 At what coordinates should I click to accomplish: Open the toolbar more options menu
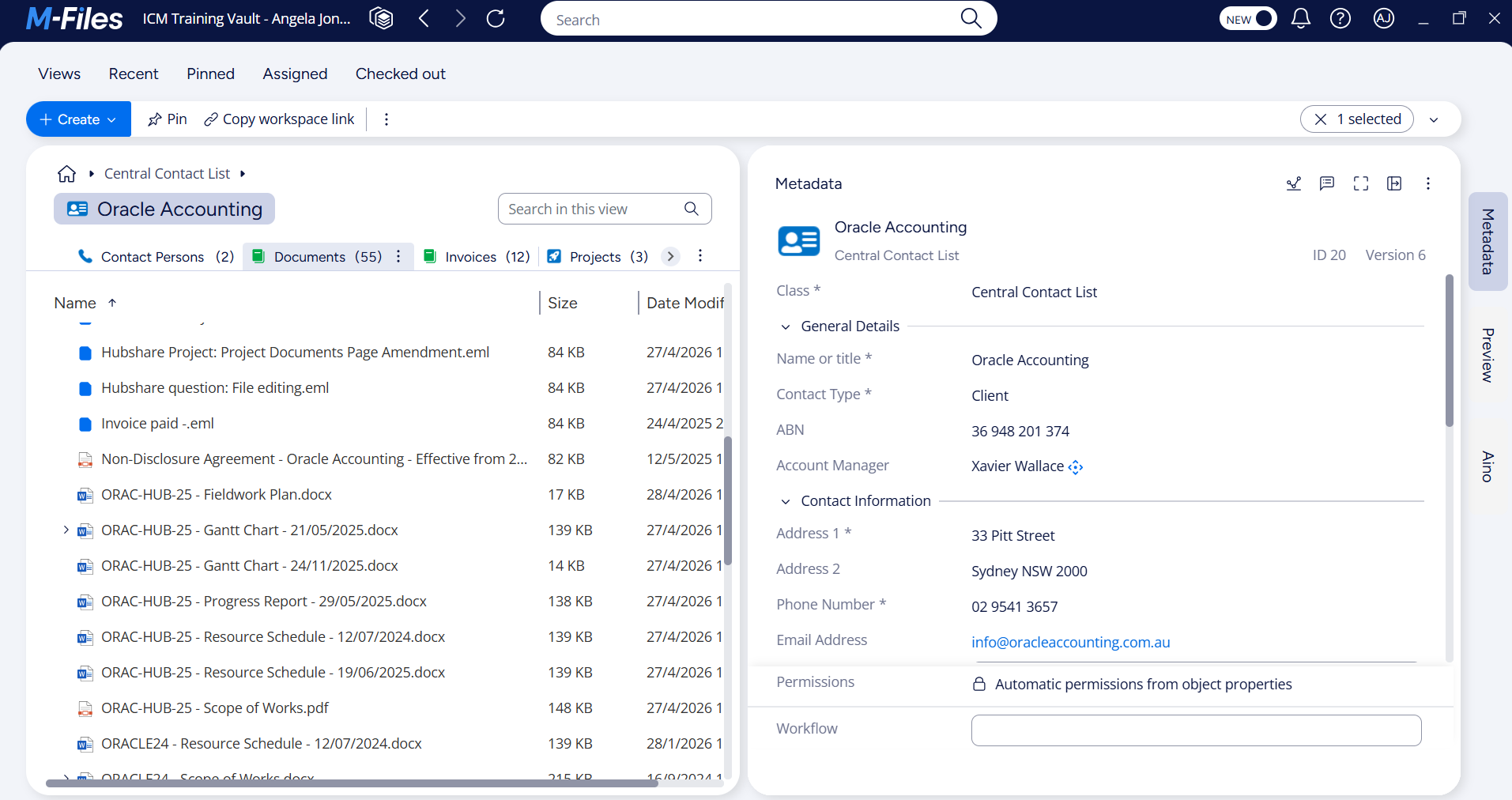coord(386,119)
